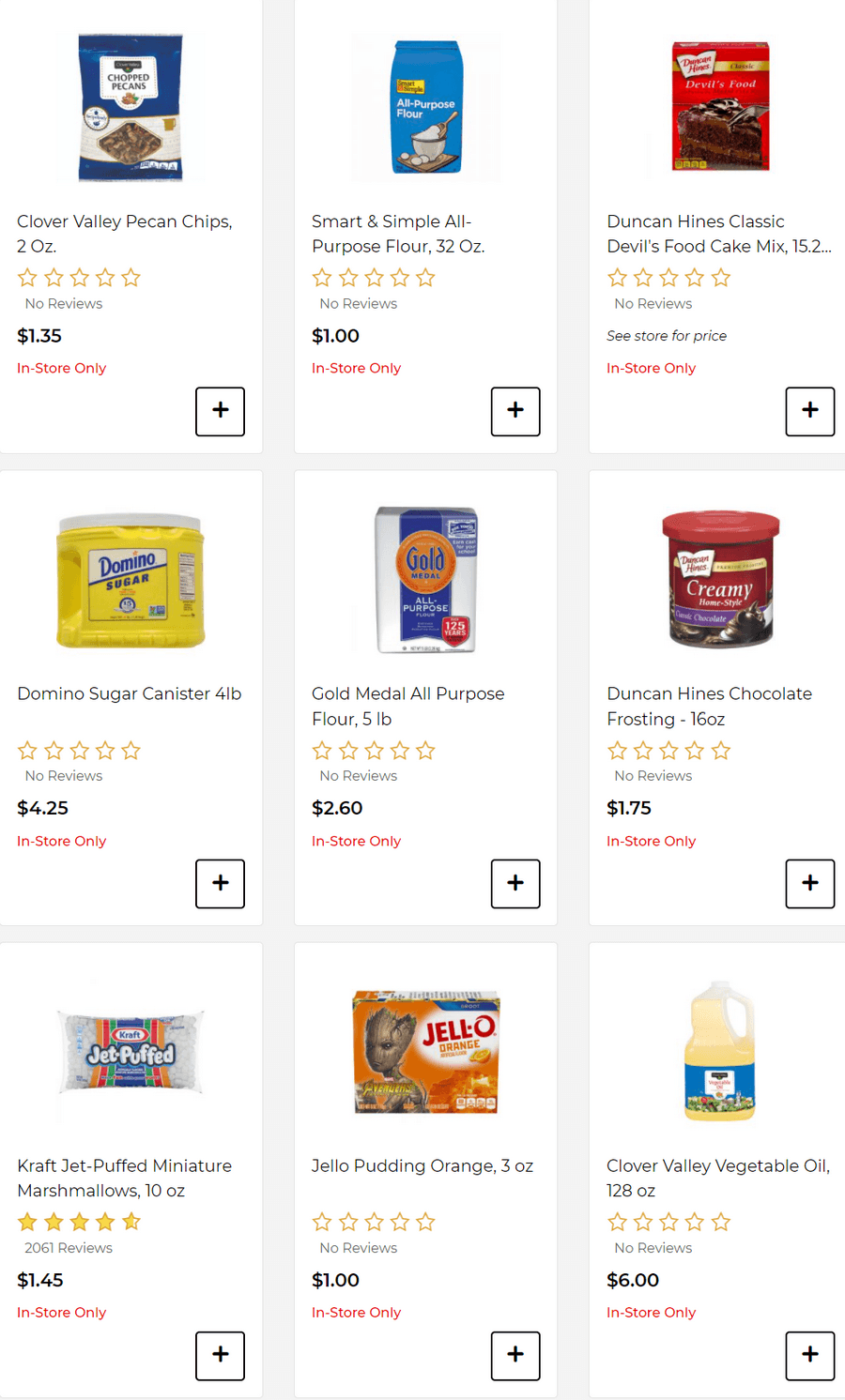Viewport: 845px width, 1400px height.
Task: Add Duncan Hines Chocolate Frosting to cart
Action: point(809,883)
